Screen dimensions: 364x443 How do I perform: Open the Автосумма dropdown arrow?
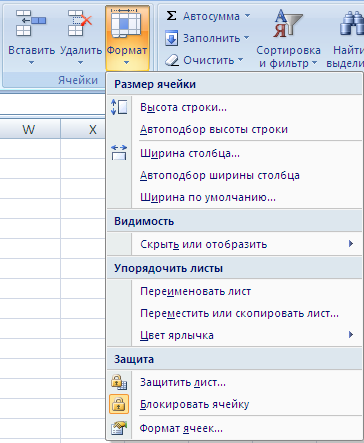pyautogui.click(x=247, y=16)
